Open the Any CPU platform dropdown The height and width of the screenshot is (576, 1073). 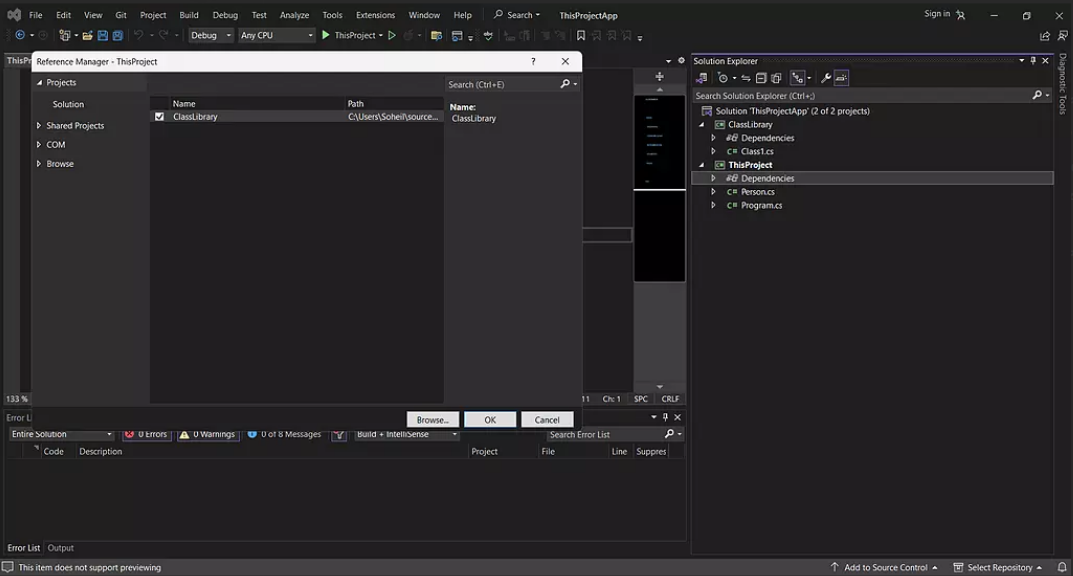pyautogui.click(x=276, y=36)
